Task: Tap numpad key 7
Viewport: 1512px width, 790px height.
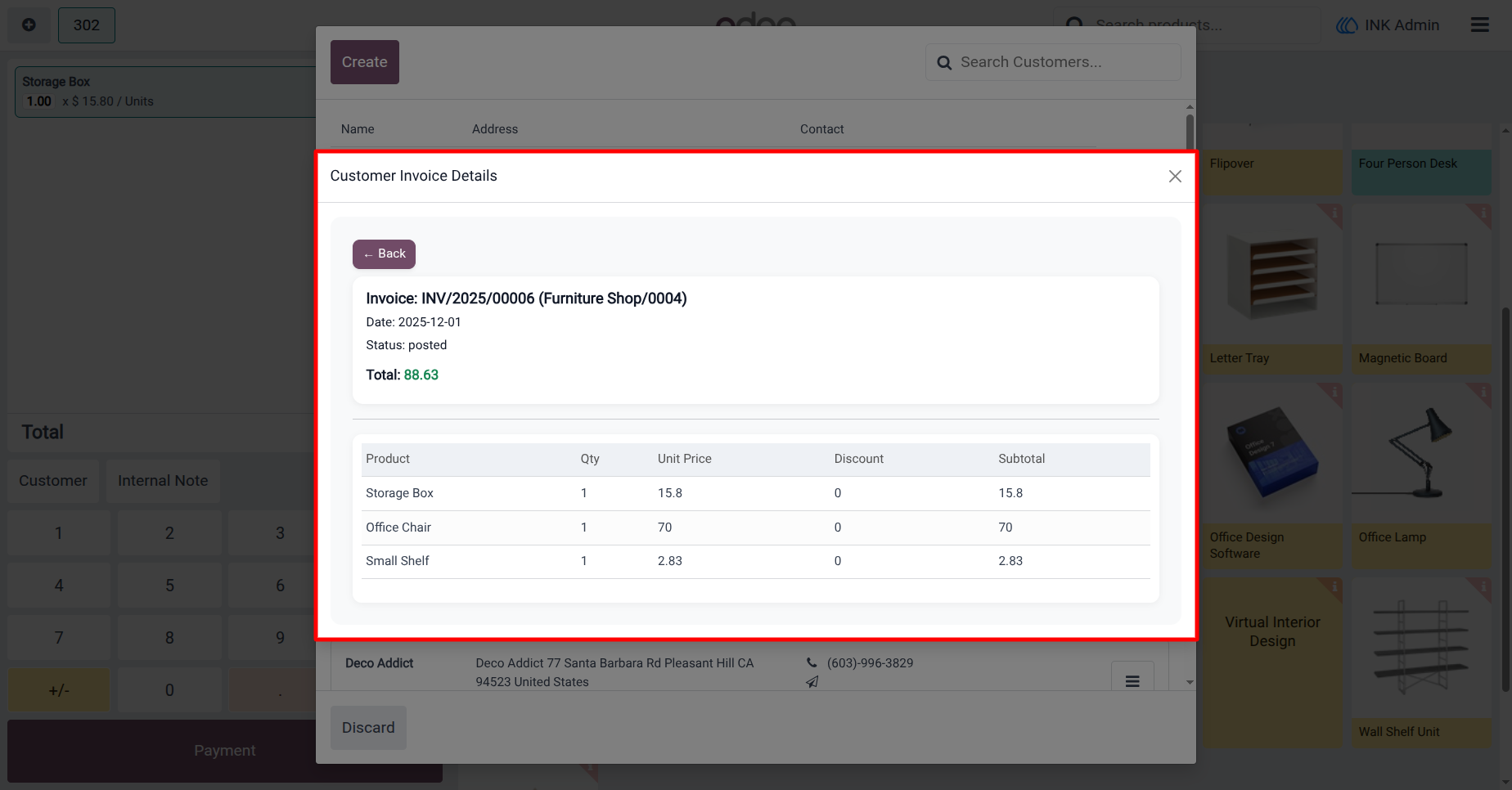Action: click(x=59, y=638)
